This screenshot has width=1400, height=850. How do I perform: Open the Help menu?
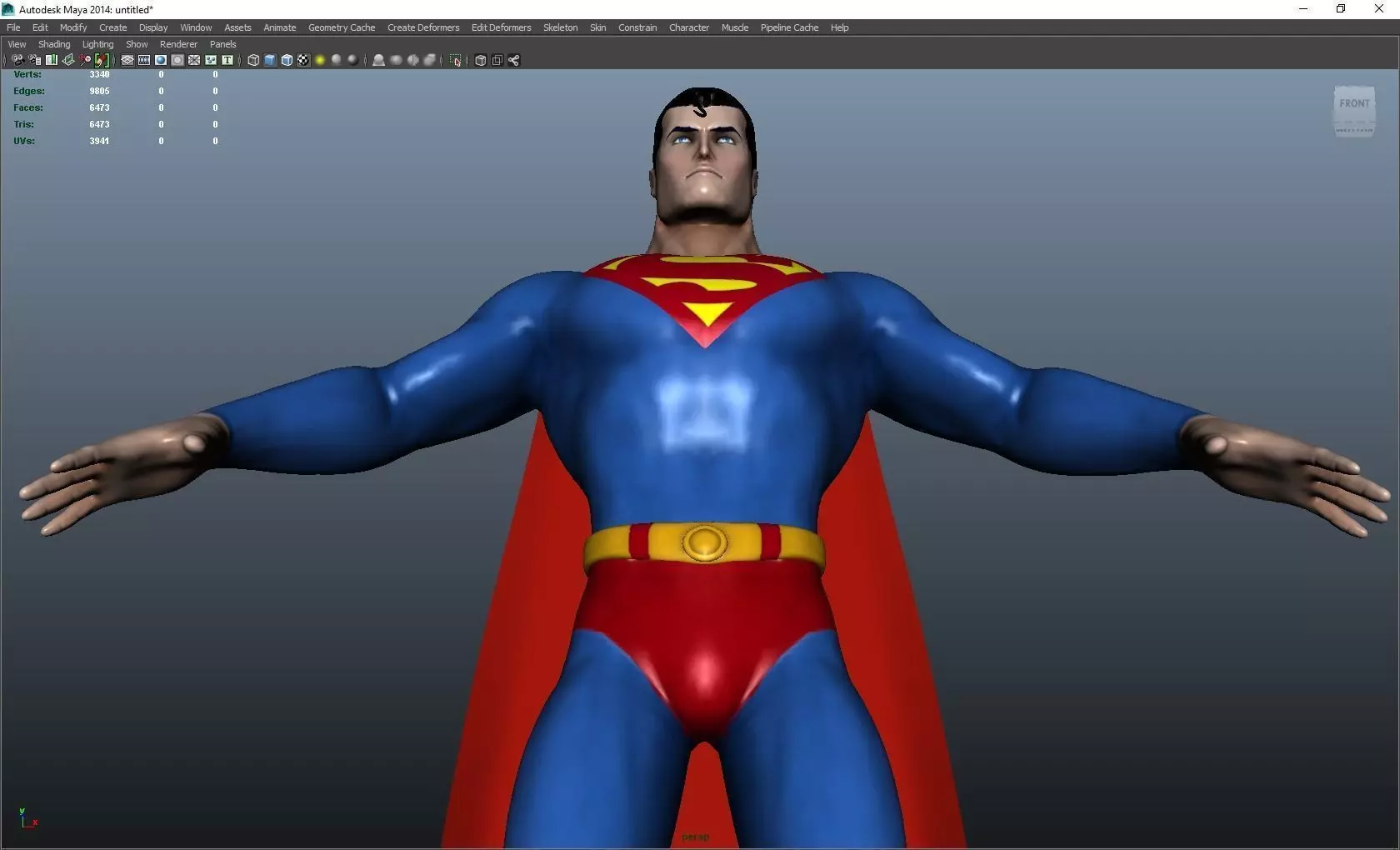coord(839,27)
